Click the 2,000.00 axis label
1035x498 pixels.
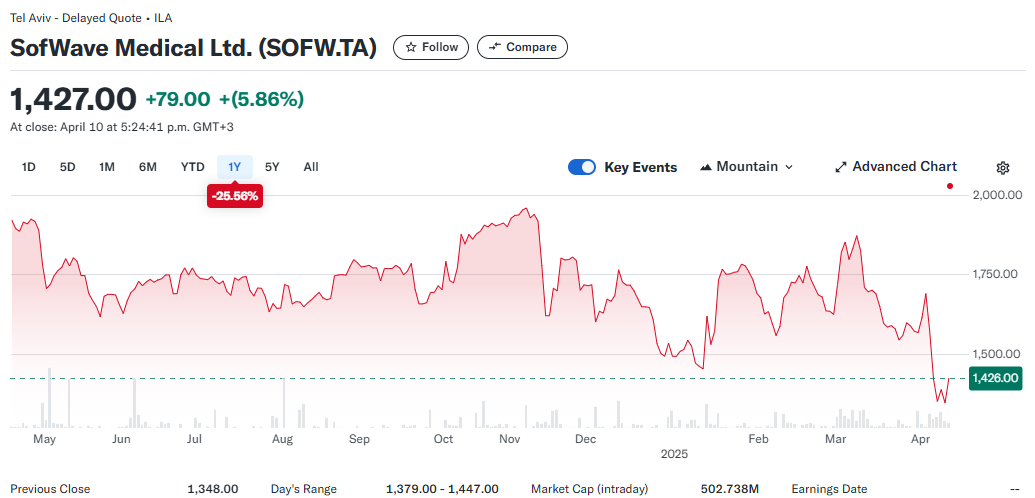(997, 195)
